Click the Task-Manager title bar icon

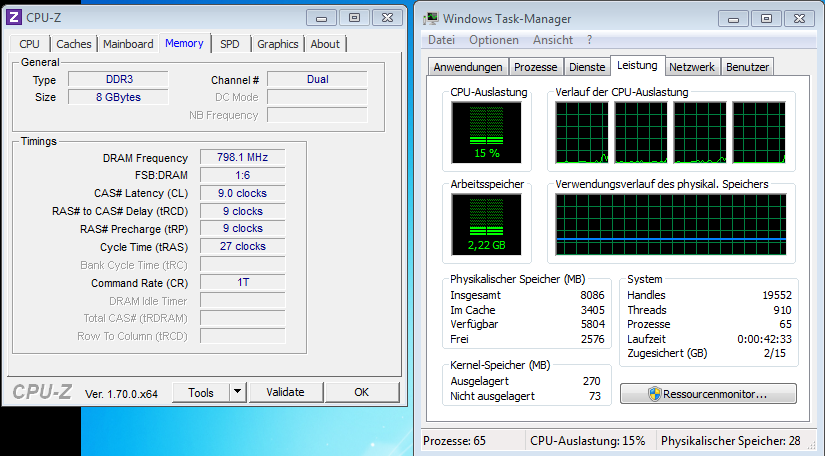tap(430, 18)
